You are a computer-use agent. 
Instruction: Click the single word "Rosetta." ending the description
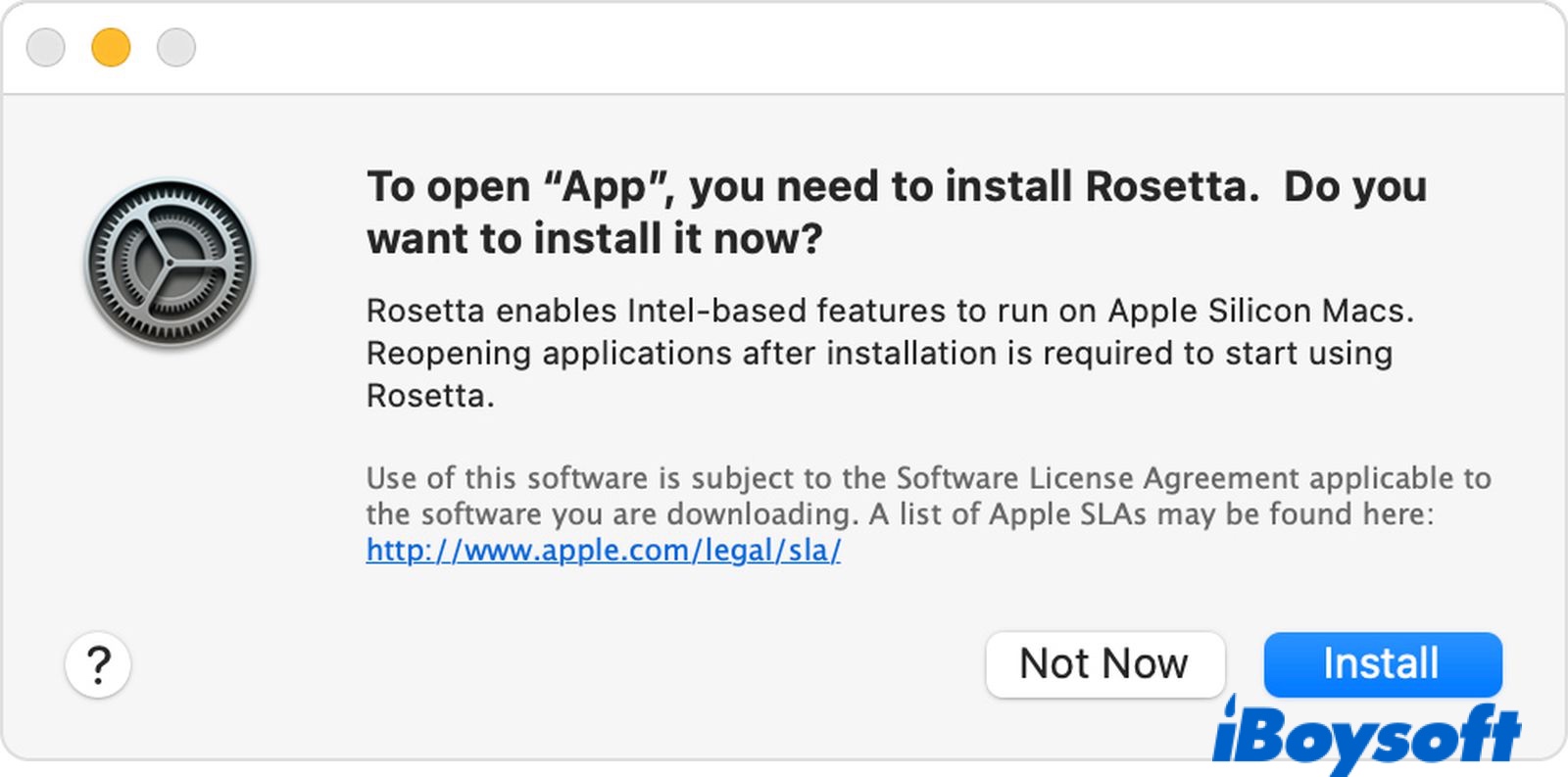(429, 396)
